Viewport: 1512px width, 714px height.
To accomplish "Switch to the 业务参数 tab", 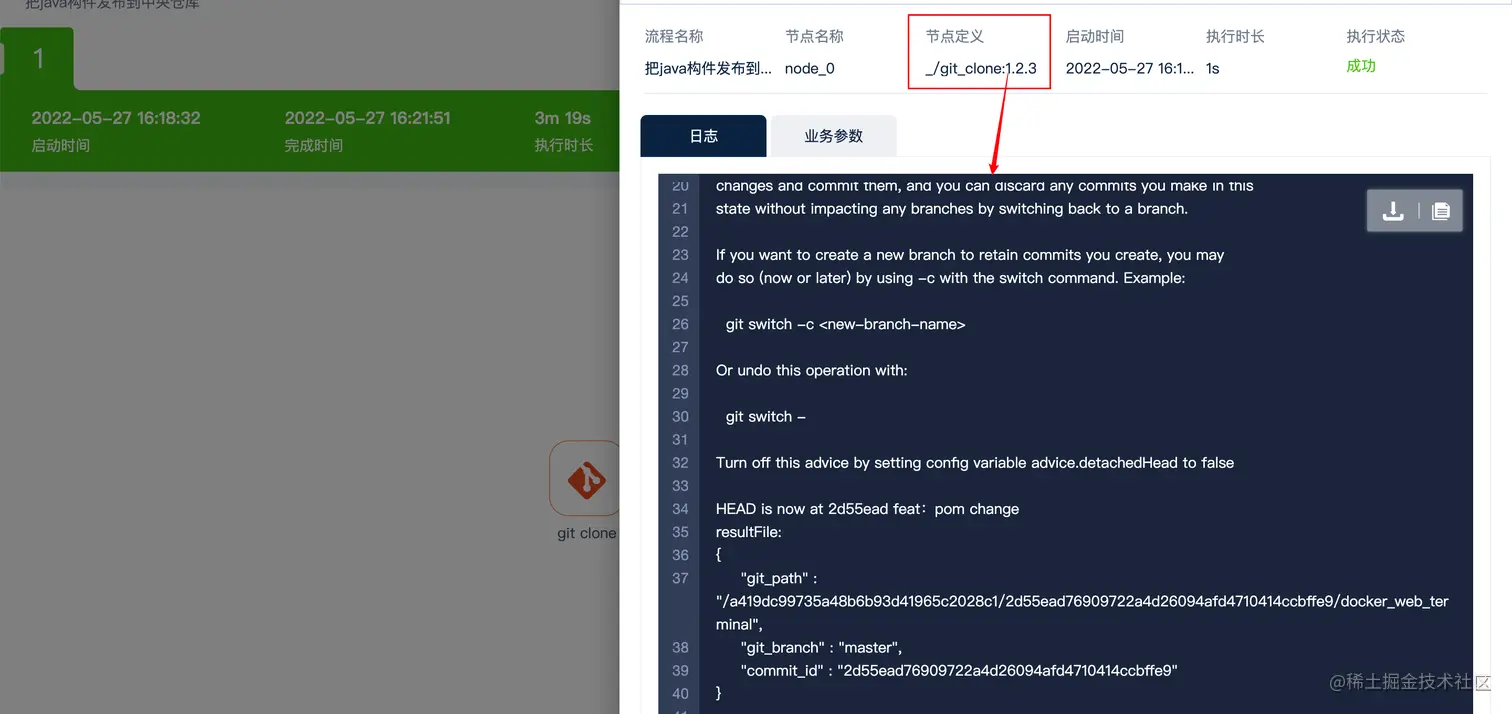I will [833, 136].
